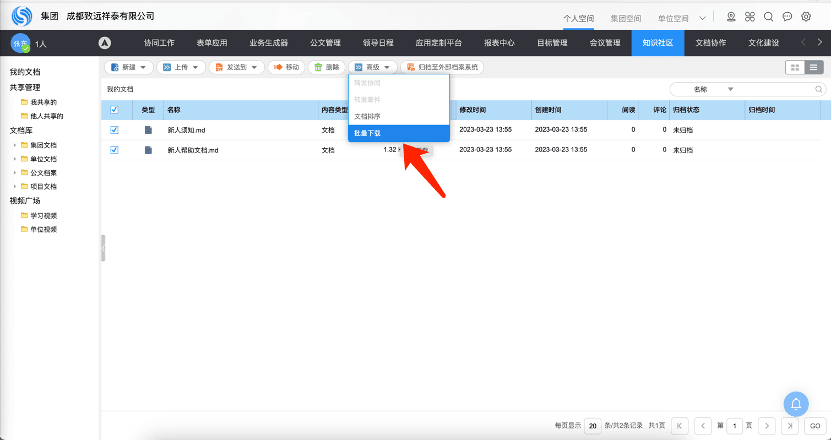Image resolution: width=832 pixels, height=440 pixels.
Task: Click the 移动 move button
Action: pos(287,67)
